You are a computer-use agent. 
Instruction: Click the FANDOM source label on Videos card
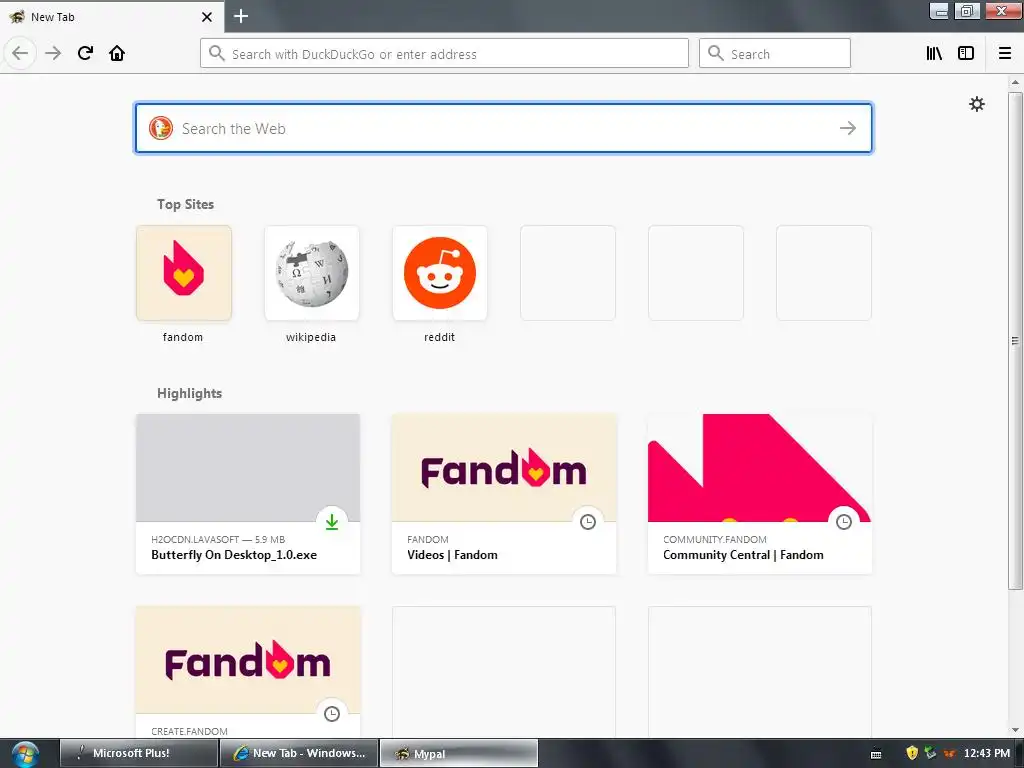tap(428, 539)
